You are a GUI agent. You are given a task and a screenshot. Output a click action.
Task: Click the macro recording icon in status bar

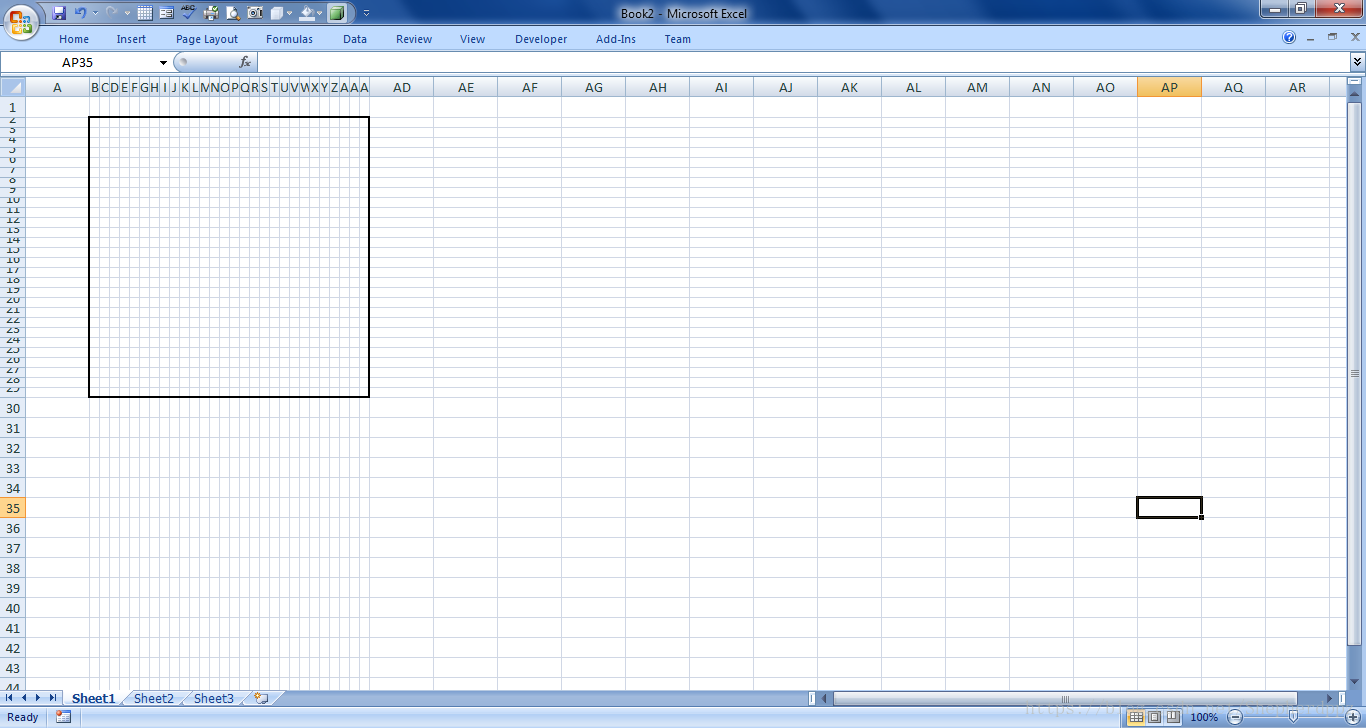(63, 717)
